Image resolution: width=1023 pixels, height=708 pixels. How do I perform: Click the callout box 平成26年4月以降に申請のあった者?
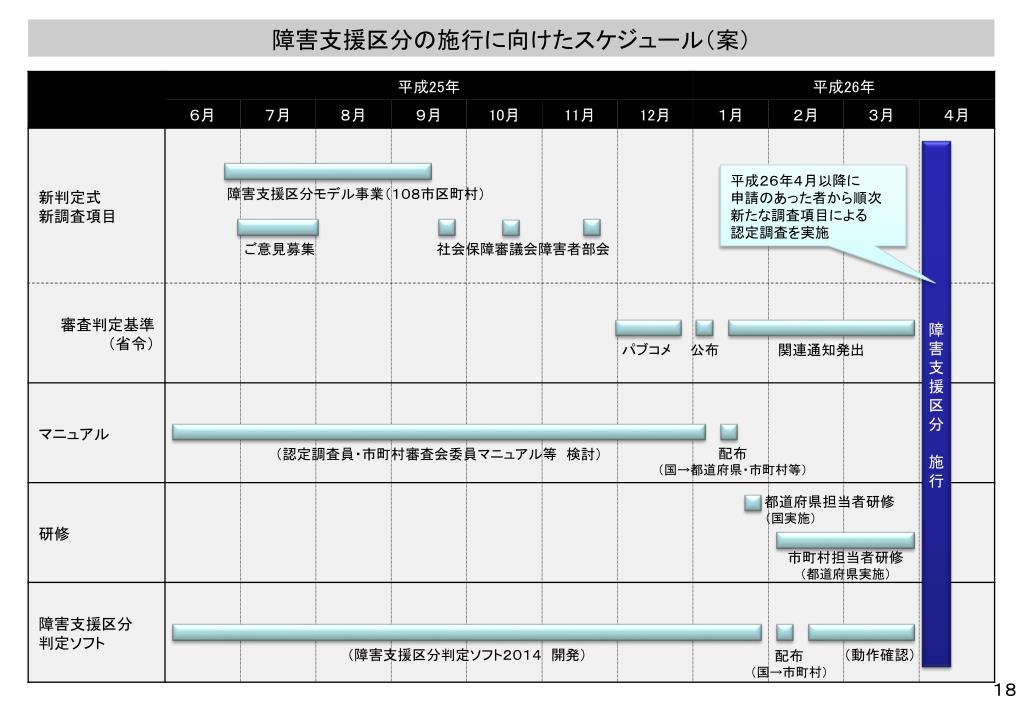813,206
